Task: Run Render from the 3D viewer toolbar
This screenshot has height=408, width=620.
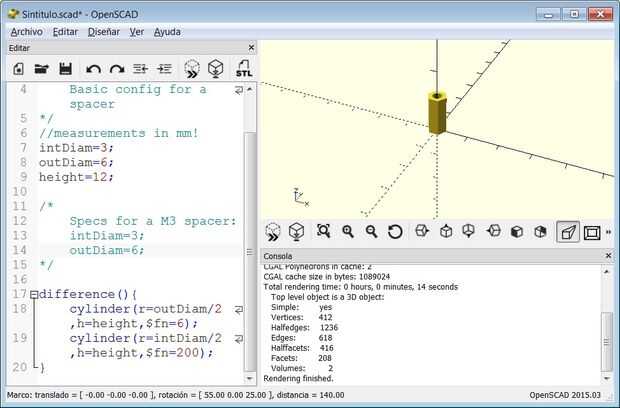Action: click(296, 232)
